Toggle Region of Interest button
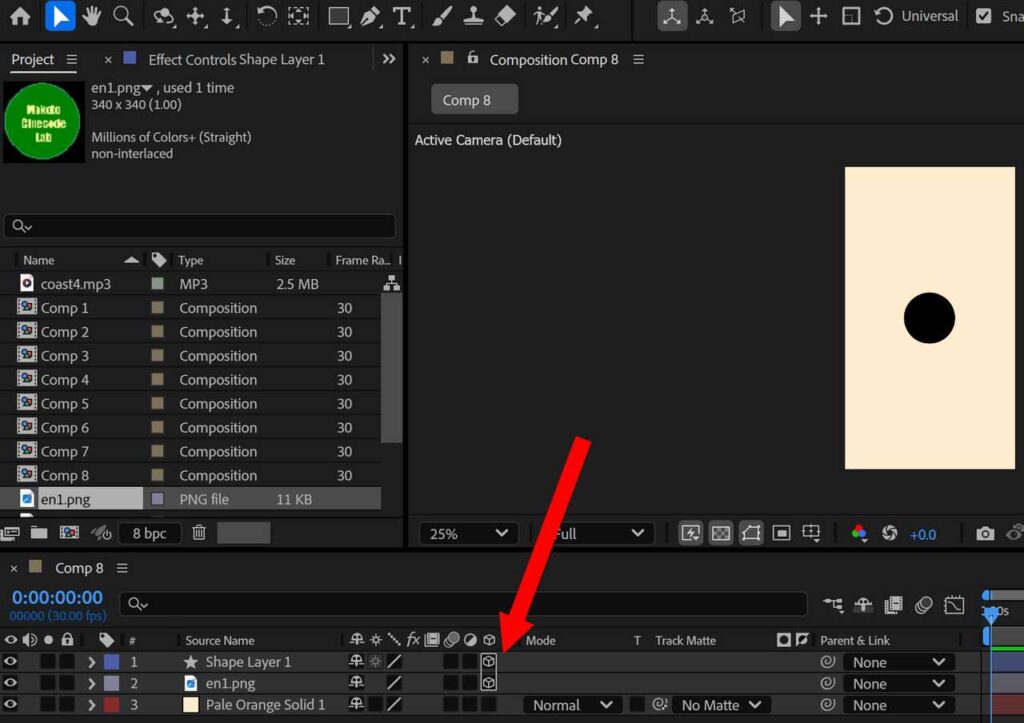 pyautogui.click(x=781, y=534)
